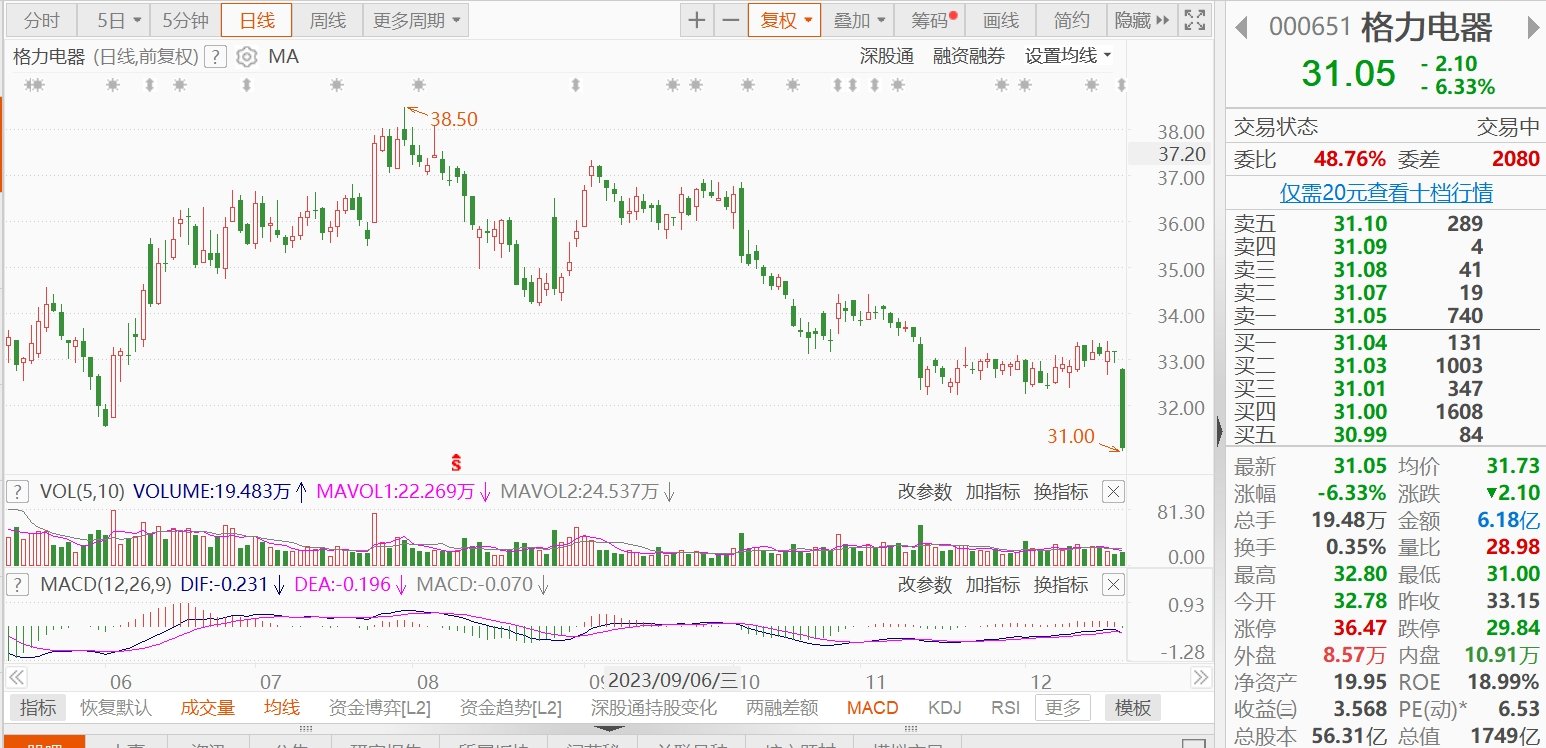This screenshot has height=748, width=1546.
Task: Close the VOL indicator sub-chart
Action: coord(1113,491)
